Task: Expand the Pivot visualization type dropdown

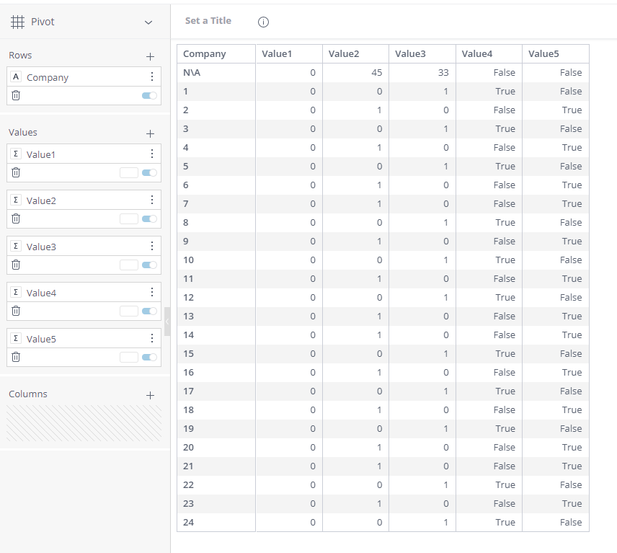Action: point(149,22)
